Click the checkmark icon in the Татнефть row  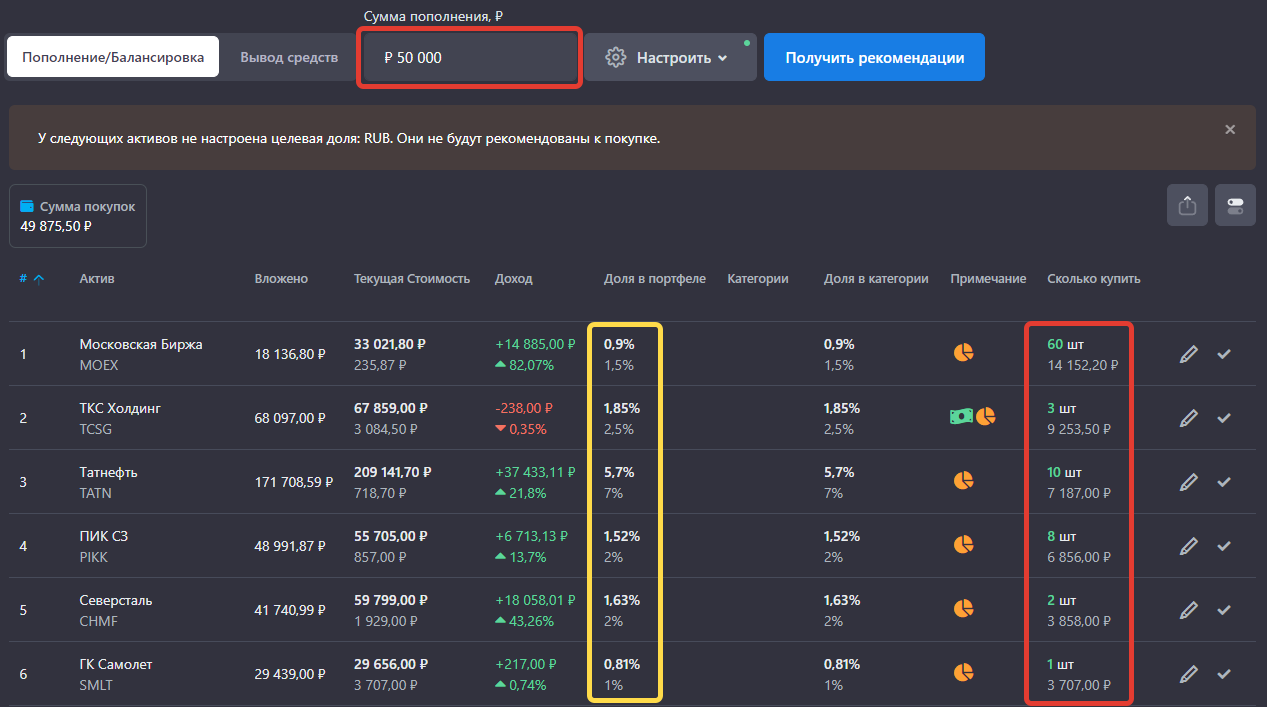(x=1224, y=482)
